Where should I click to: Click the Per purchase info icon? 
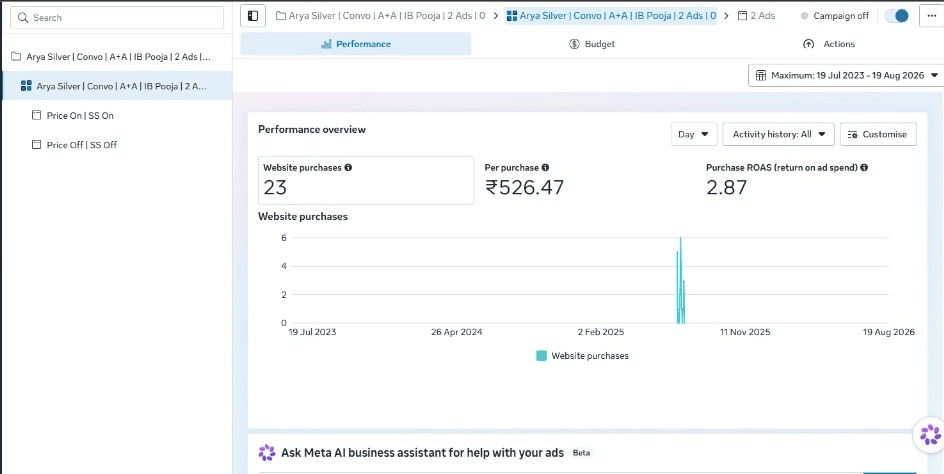click(x=545, y=167)
